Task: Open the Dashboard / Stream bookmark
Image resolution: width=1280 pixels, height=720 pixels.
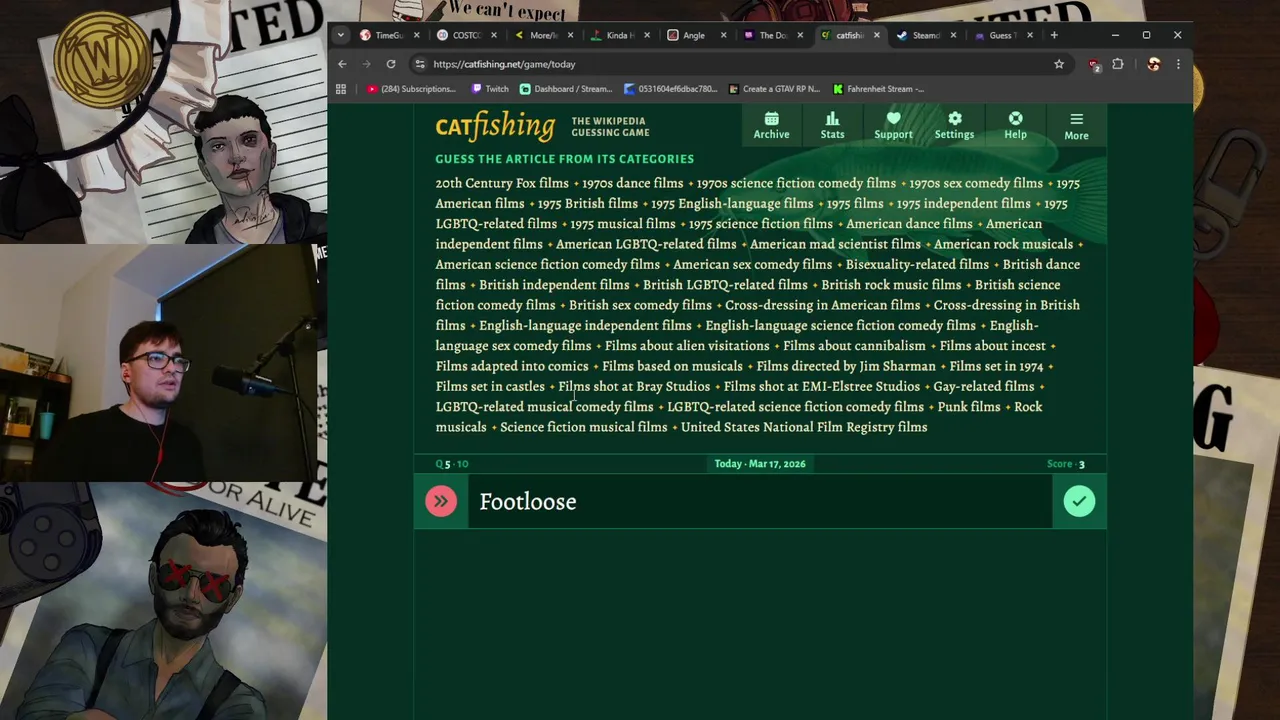Action: 565,89
